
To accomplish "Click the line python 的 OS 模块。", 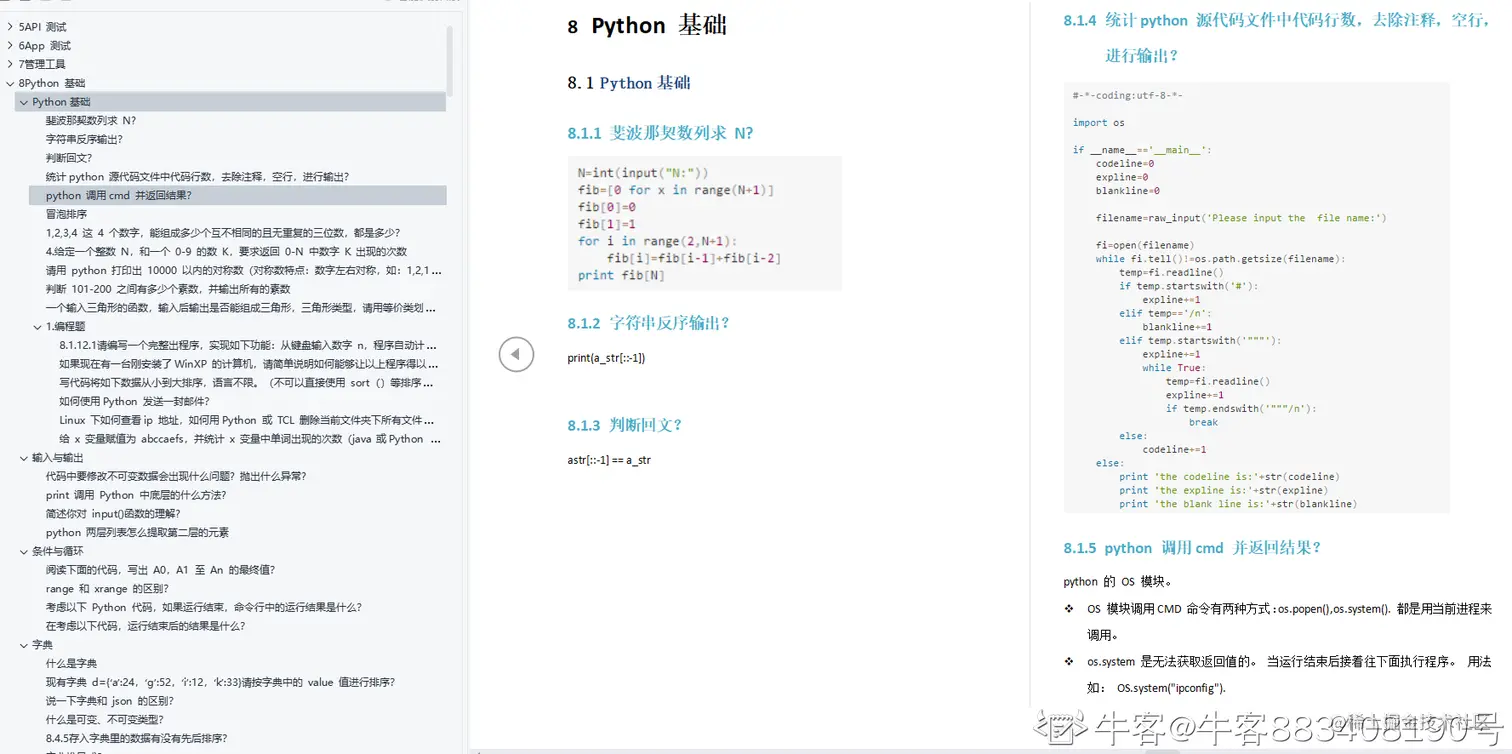I will point(1118,582).
